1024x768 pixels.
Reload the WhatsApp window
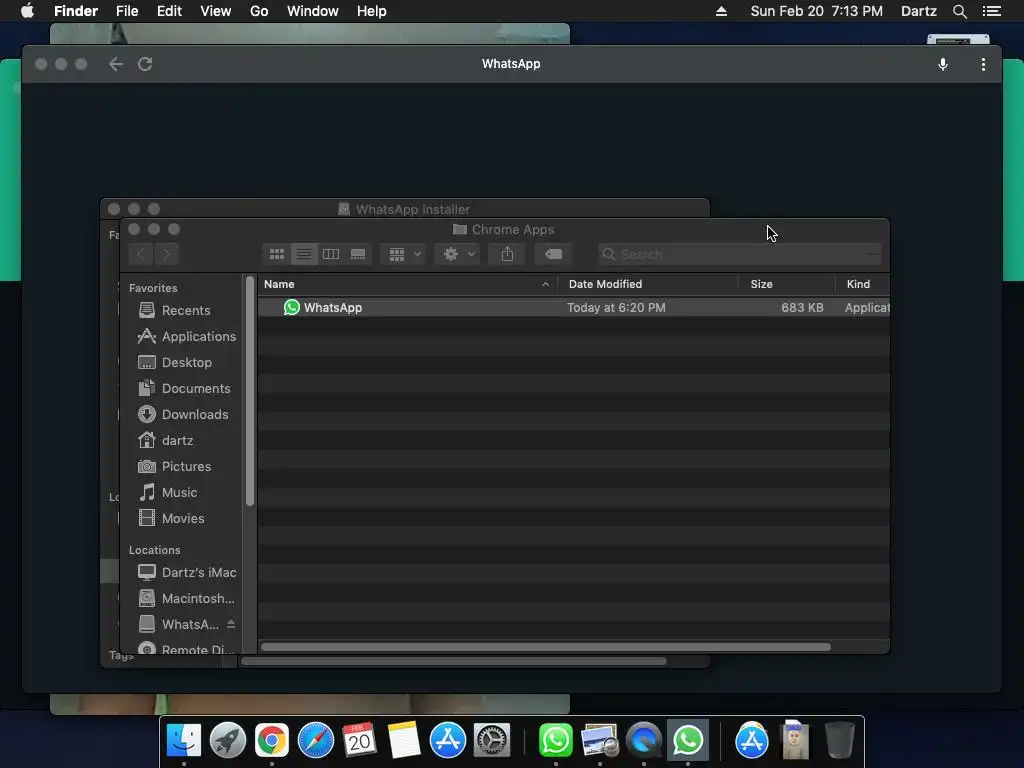[x=145, y=64]
